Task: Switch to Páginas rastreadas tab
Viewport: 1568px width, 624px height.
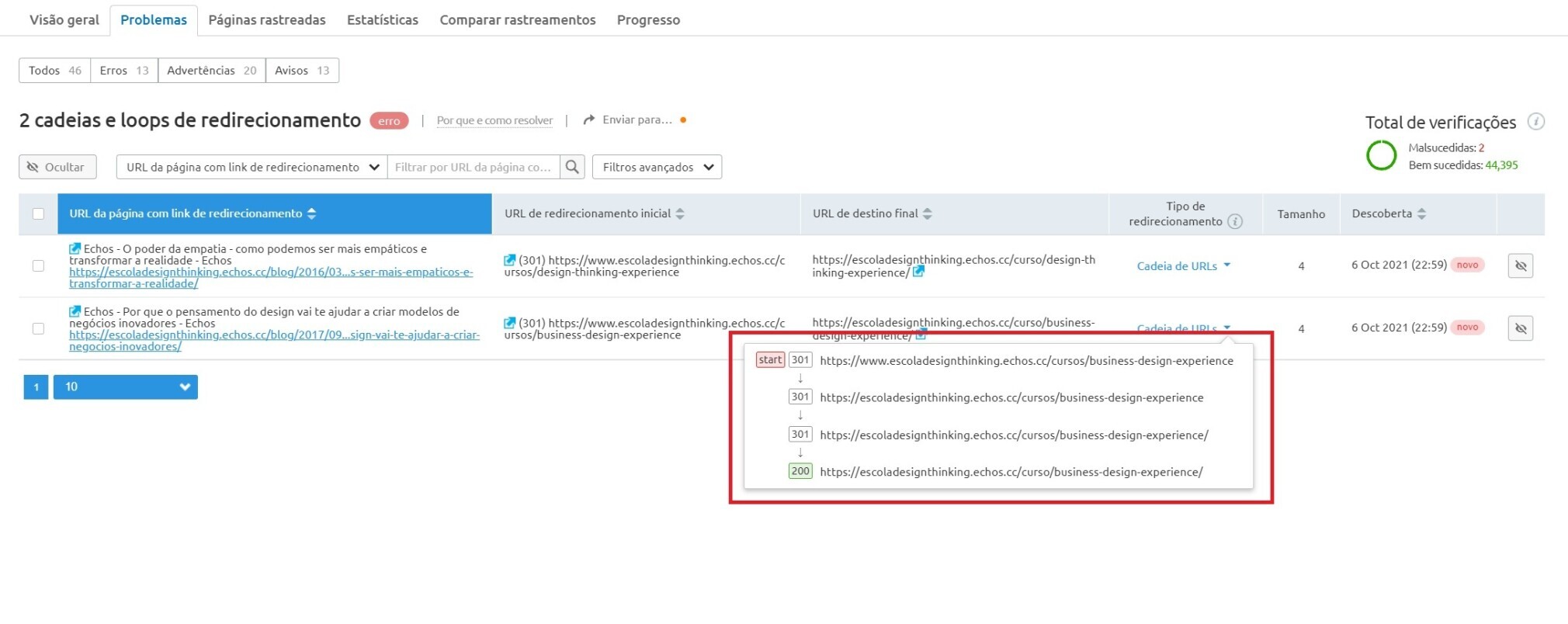Action: tap(266, 20)
